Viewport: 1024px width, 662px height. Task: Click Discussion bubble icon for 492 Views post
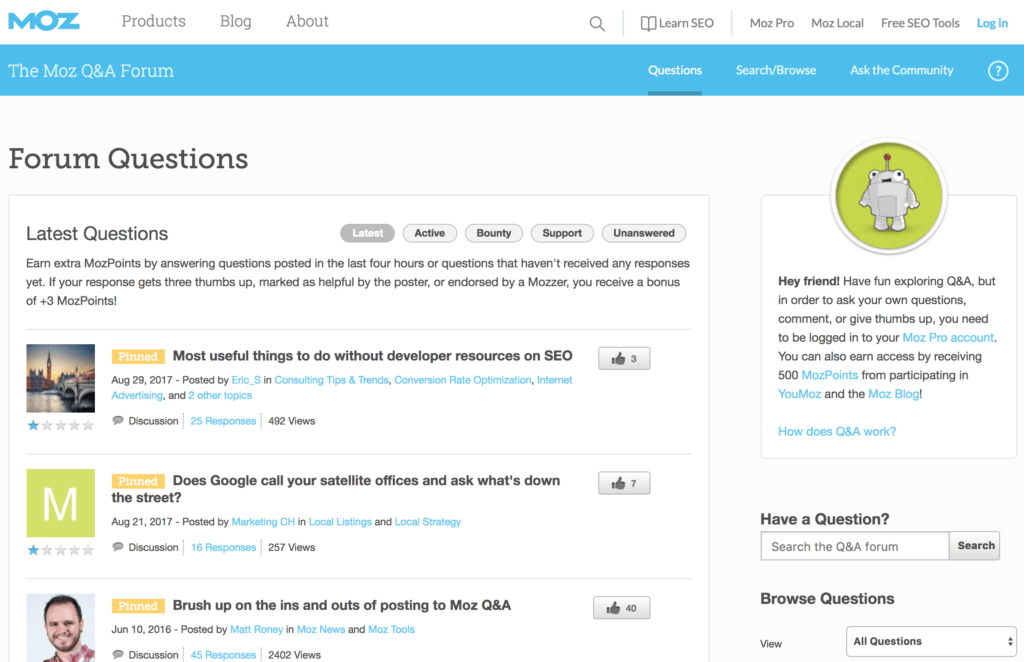point(118,420)
